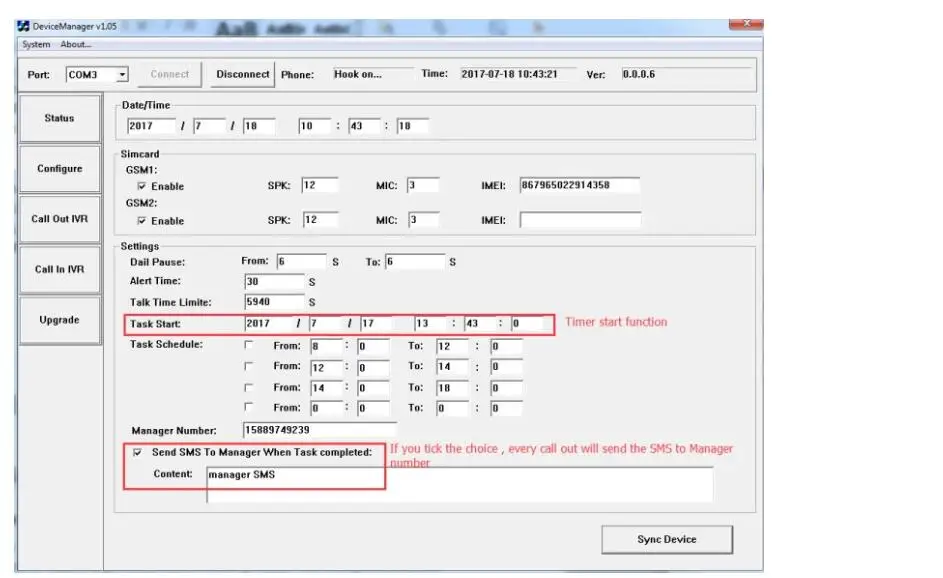943x578 pixels.
Task: Click the Sync Device button
Action: click(x=666, y=540)
